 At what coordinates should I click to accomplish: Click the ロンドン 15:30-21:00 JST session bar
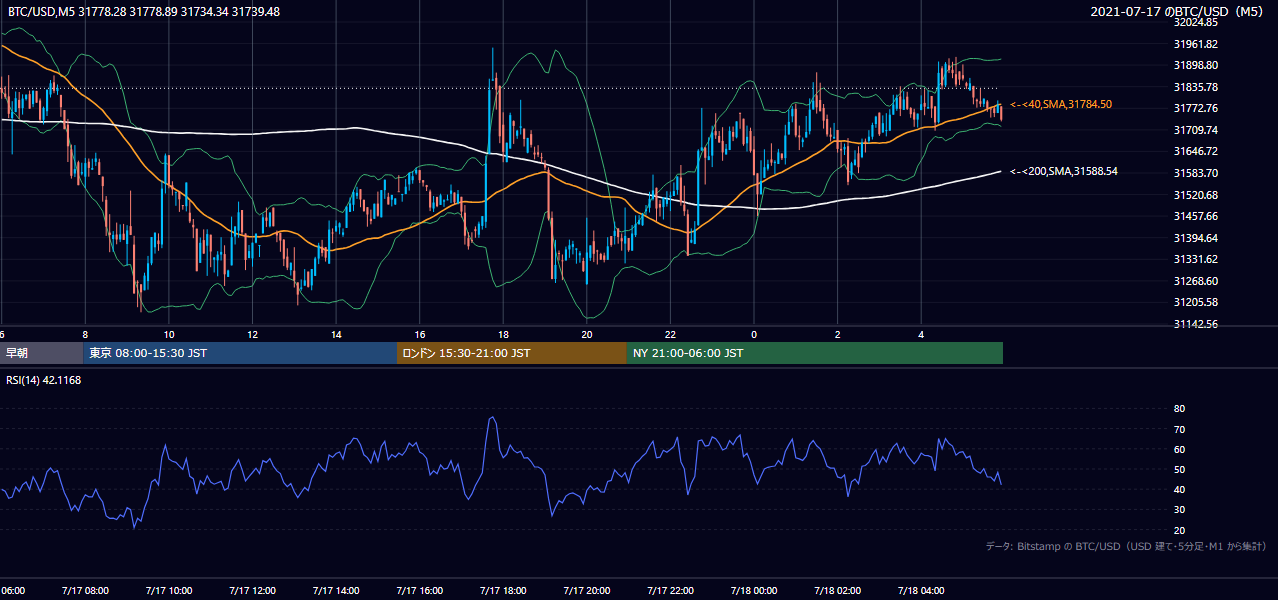pos(512,353)
